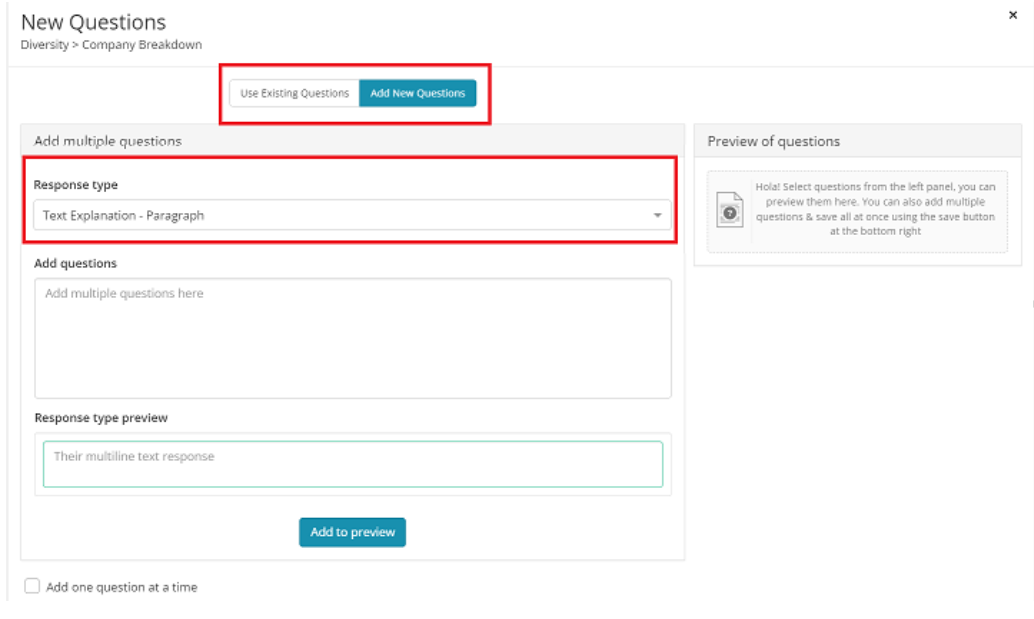Screen dimensions: 1034x619
Task: Click the Add questions label
Action: tap(75, 264)
